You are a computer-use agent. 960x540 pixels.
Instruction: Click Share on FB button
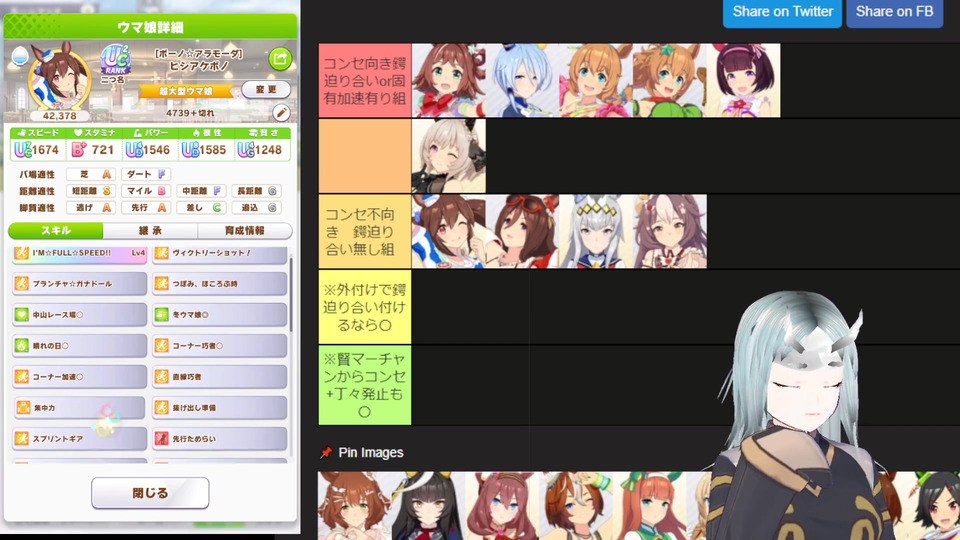894,12
